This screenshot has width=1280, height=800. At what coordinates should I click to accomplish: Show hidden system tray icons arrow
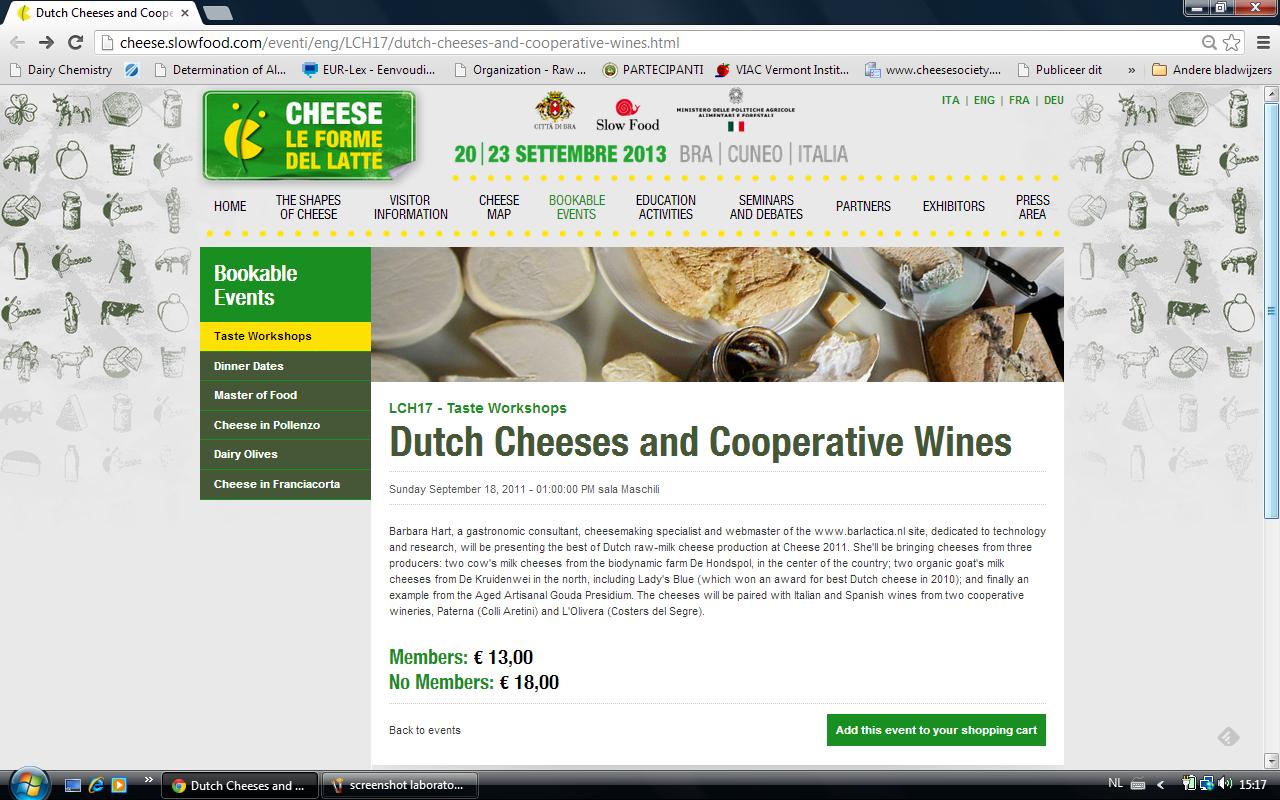click(1160, 785)
